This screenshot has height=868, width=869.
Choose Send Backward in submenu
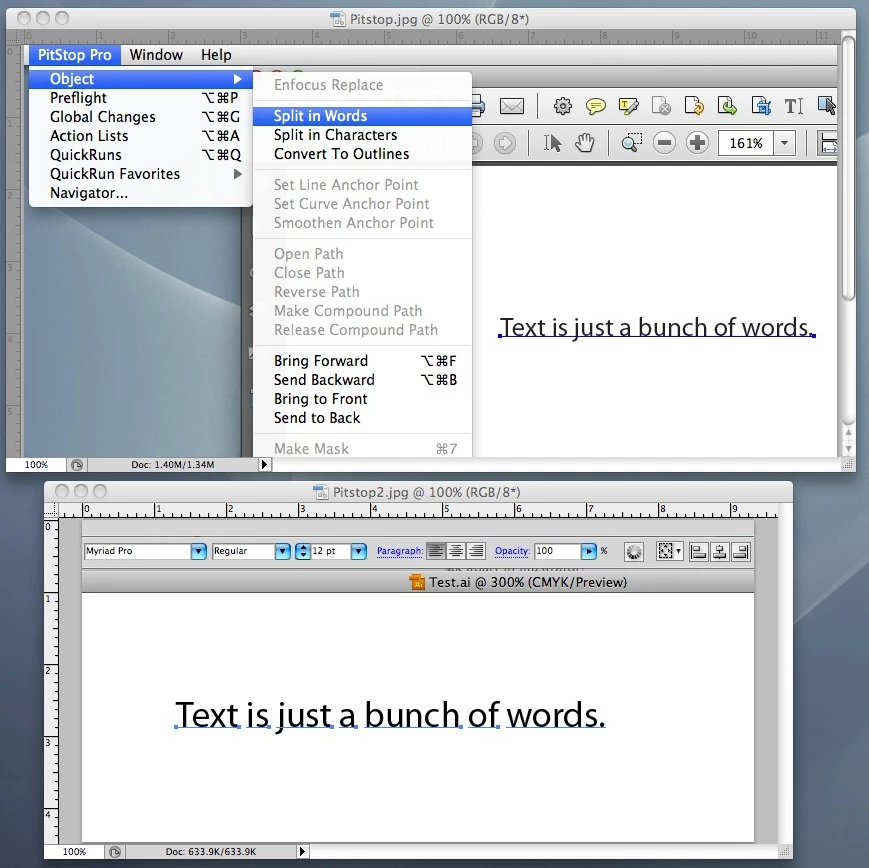tap(362, 380)
